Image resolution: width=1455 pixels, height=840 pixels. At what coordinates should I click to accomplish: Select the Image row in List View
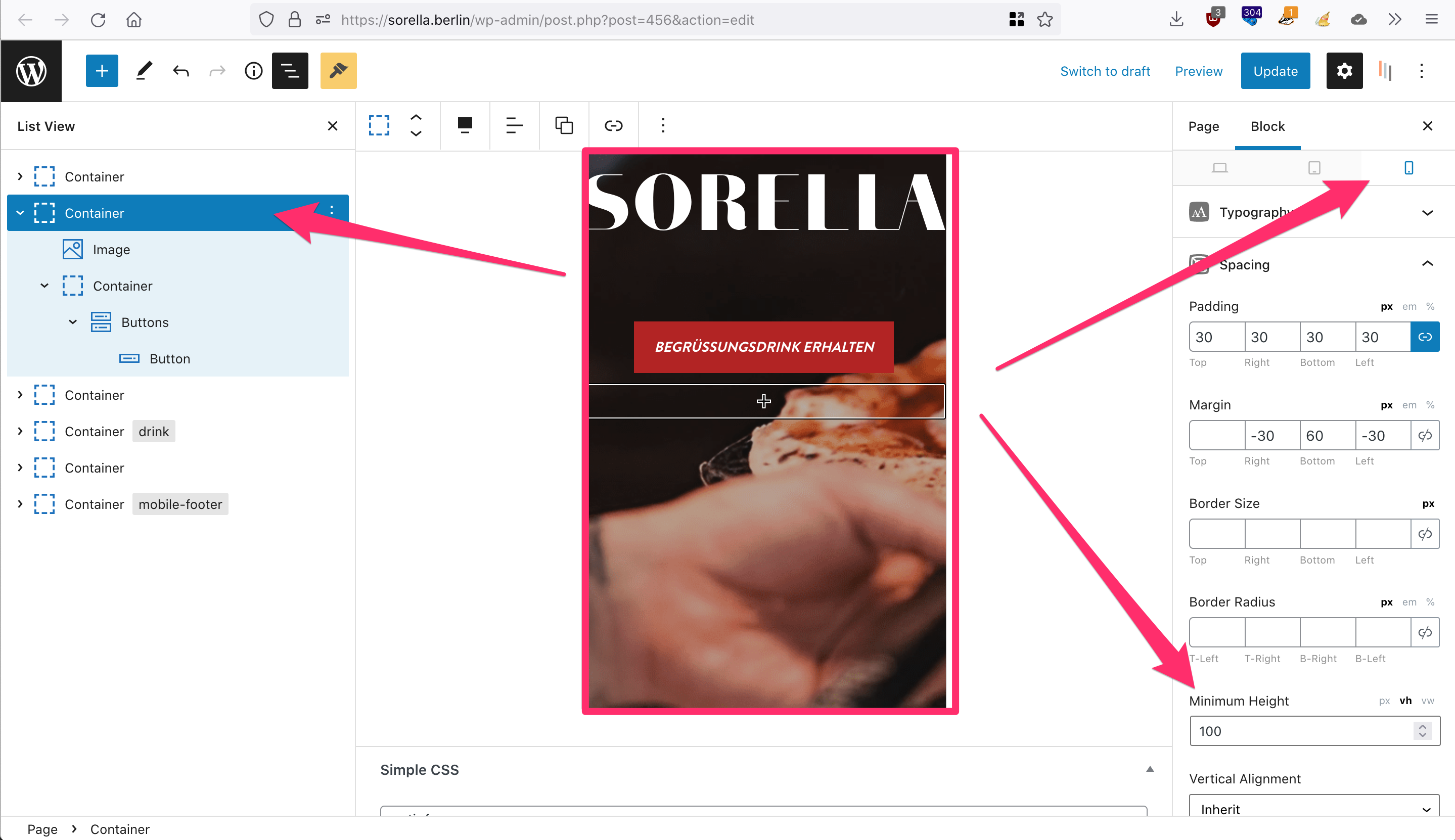pyautogui.click(x=177, y=249)
